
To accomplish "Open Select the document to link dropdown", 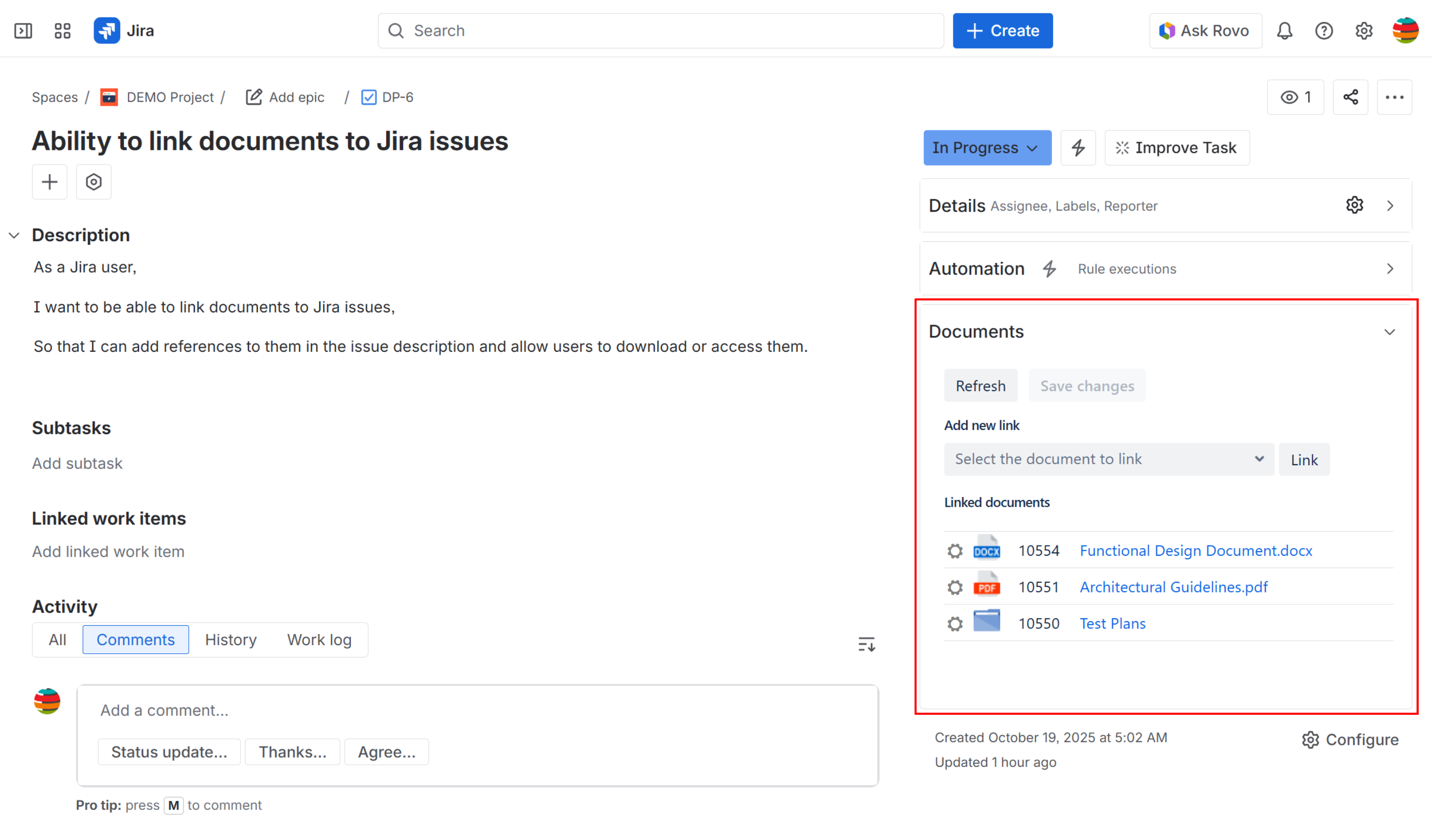I will click(1108, 459).
